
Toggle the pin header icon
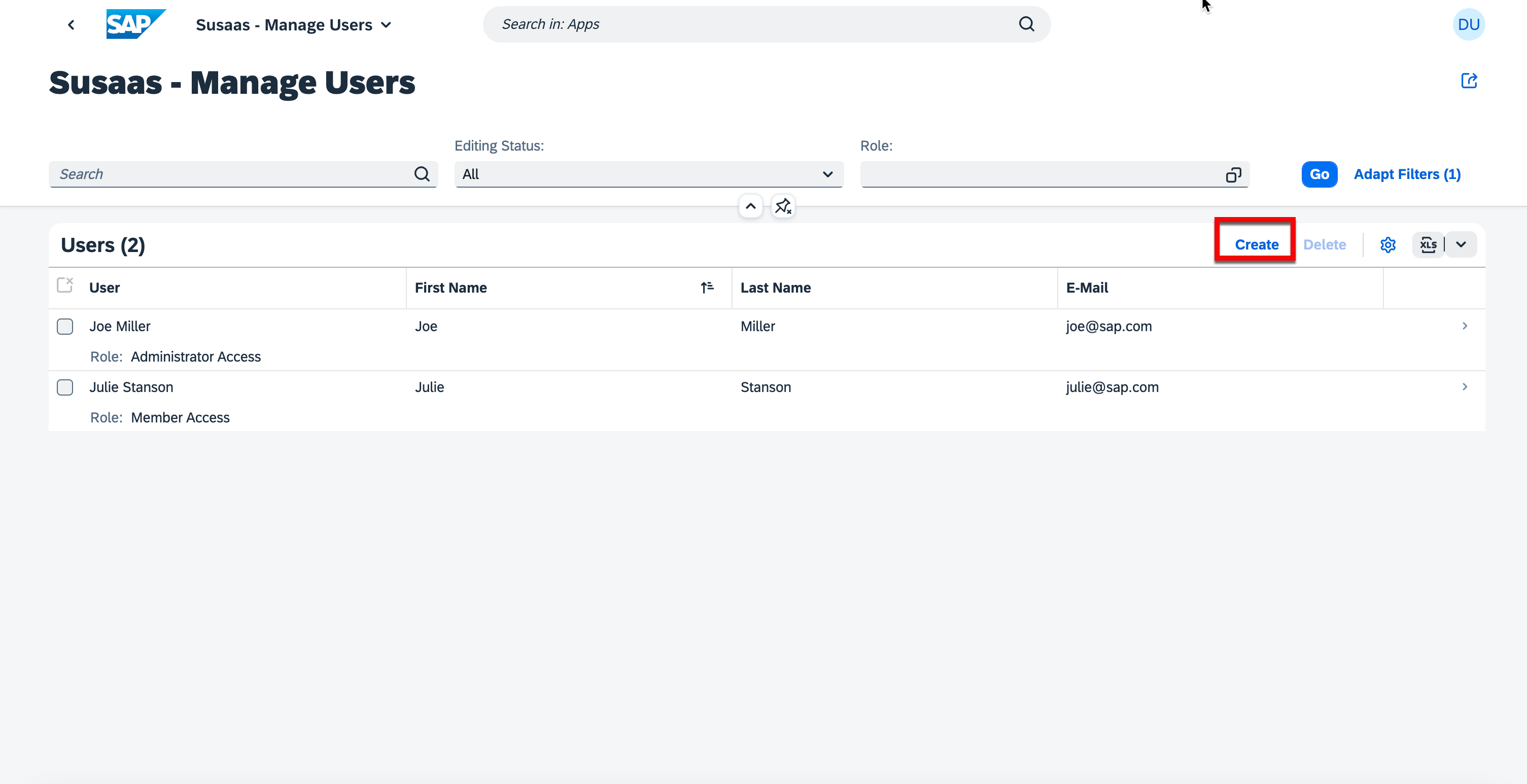(783, 206)
